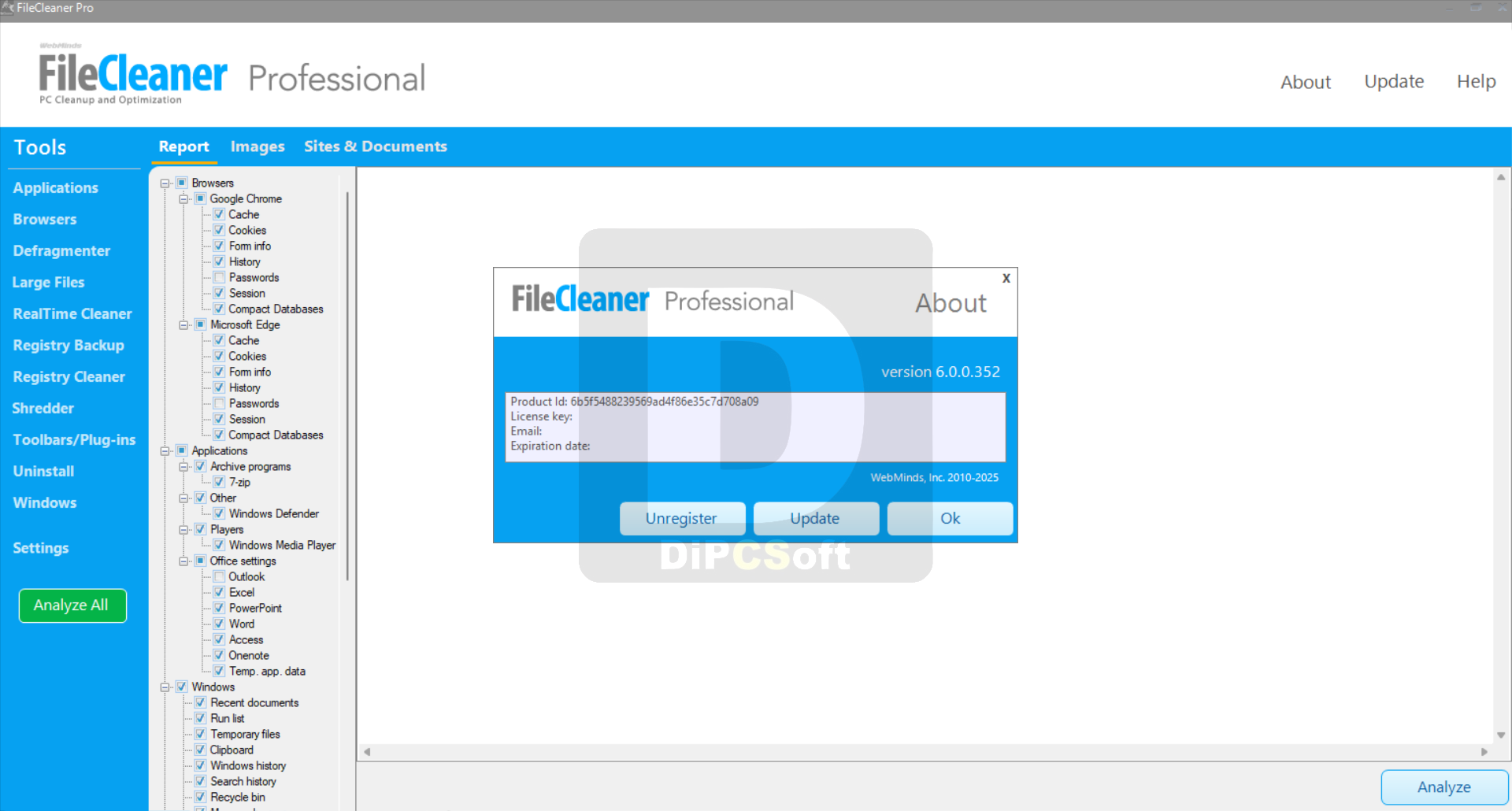
Task: Confirm the About dialog with Ok
Action: [x=950, y=519]
